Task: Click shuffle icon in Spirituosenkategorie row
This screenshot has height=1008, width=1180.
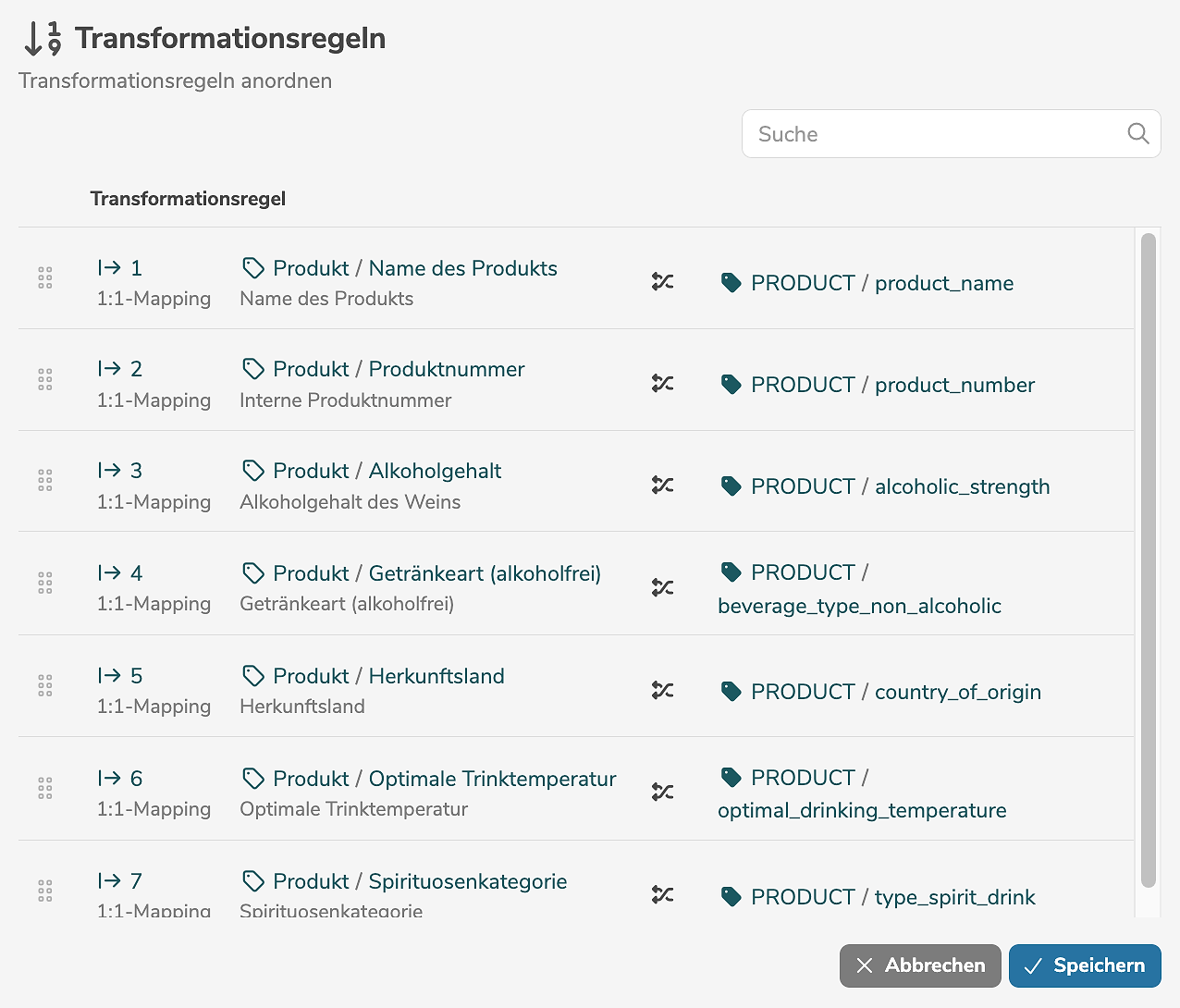Action: (662, 894)
